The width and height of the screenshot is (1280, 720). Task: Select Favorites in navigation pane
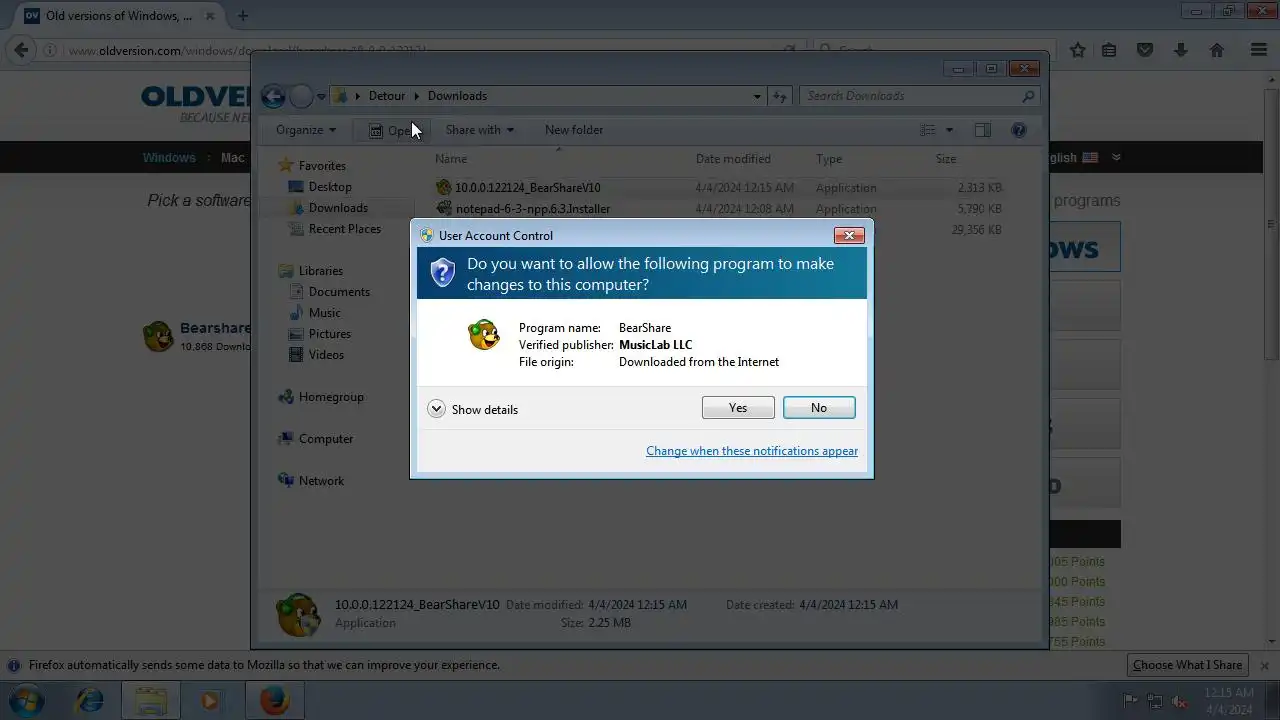pyautogui.click(x=322, y=166)
